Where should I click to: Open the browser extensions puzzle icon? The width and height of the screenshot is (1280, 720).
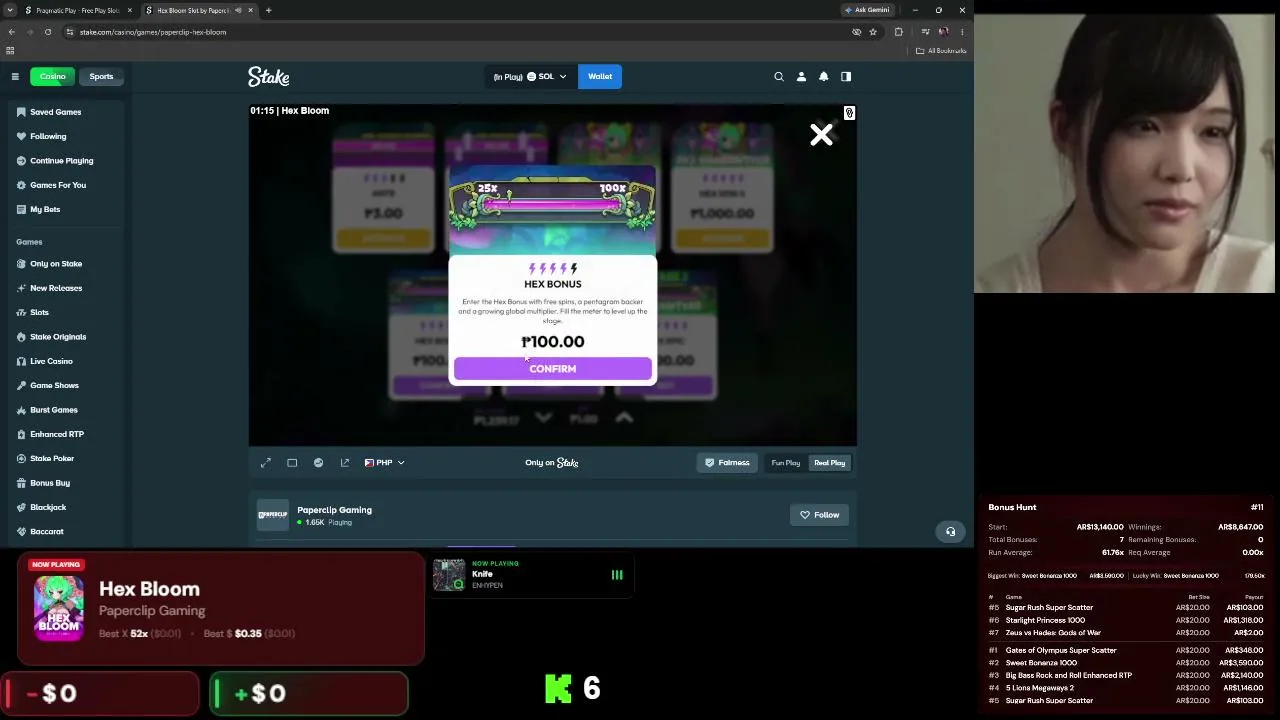pos(899,32)
